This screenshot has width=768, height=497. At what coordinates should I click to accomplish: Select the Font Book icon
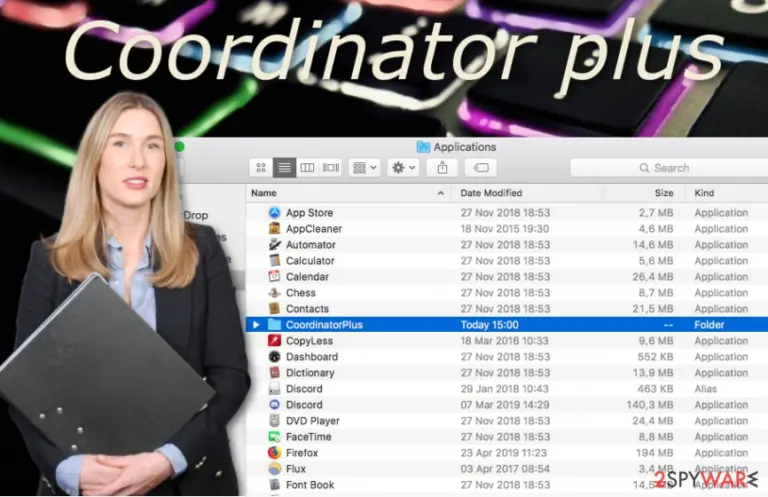click(274, 485)
